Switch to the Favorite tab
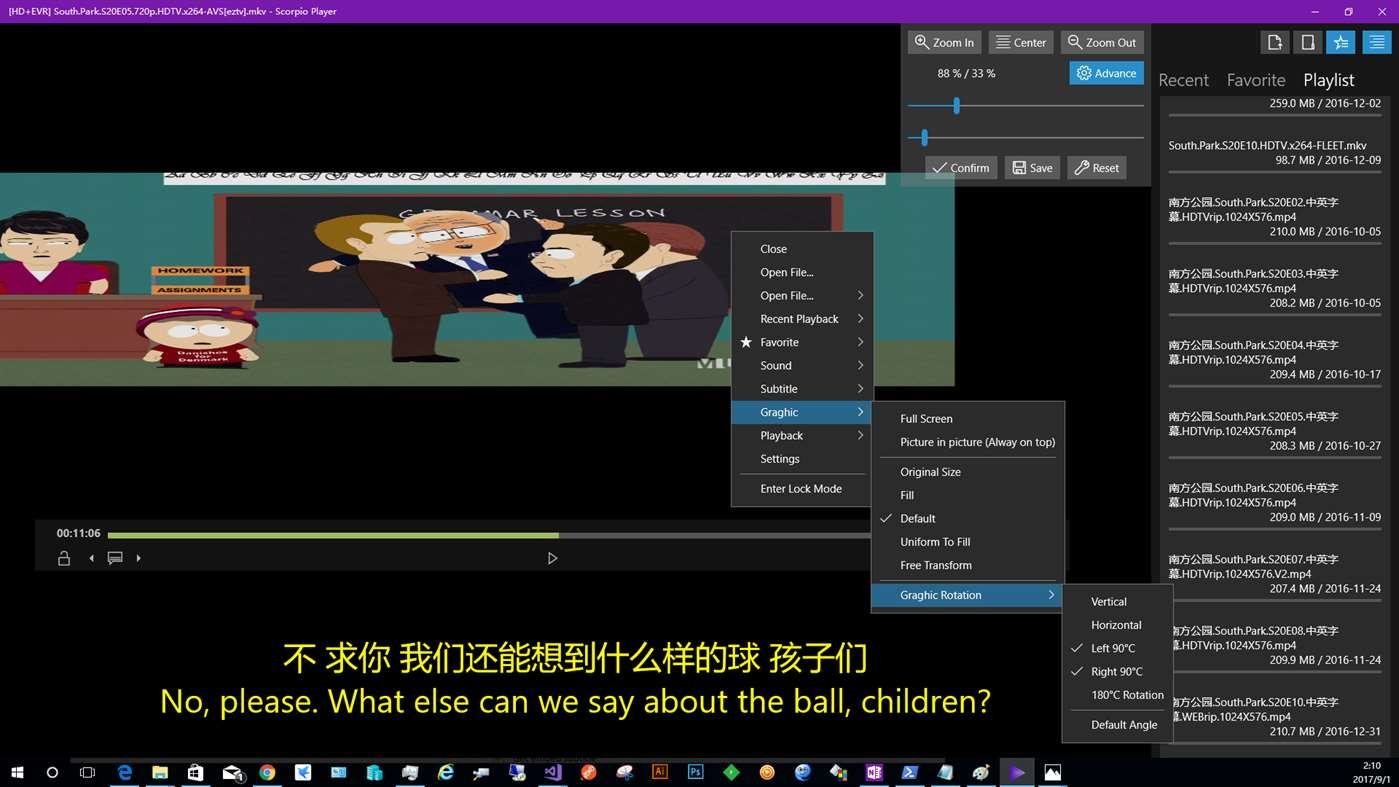1399x787 pixels. pyautogui.click(x=1256, y=80)
